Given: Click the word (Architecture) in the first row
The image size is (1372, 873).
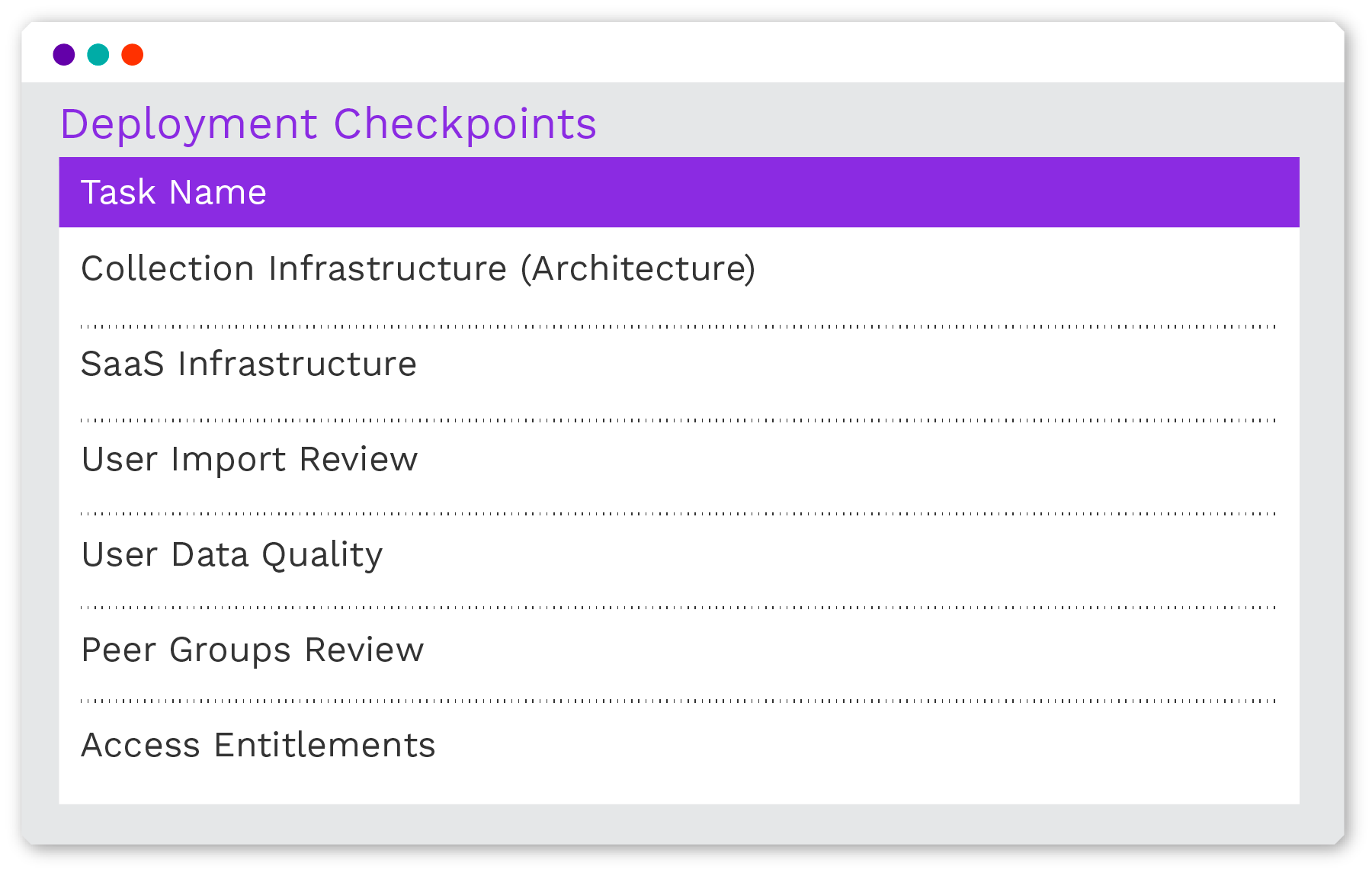Looking at the screenshot, I should [x=639, y=268].
